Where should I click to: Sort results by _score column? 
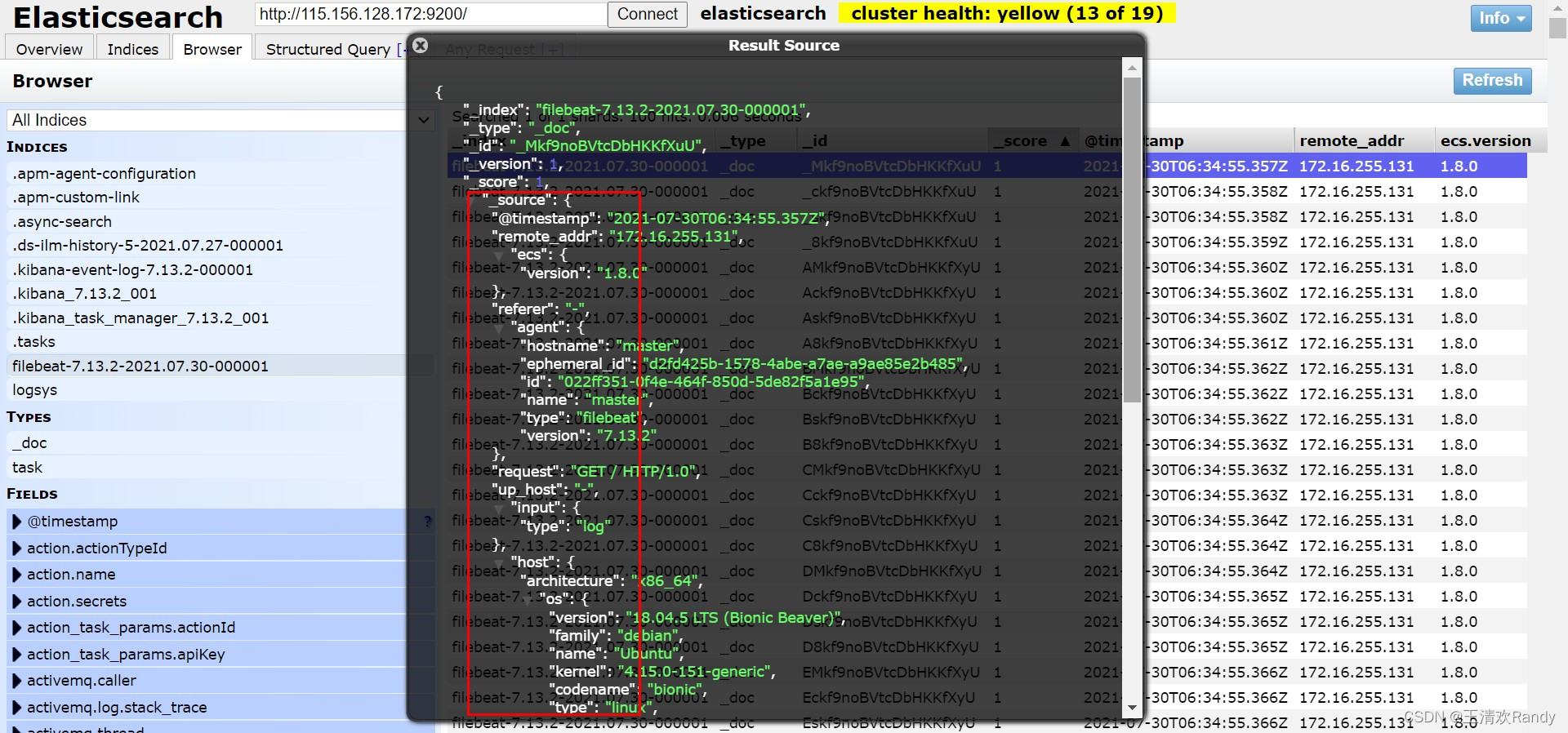pos(1032,140)
